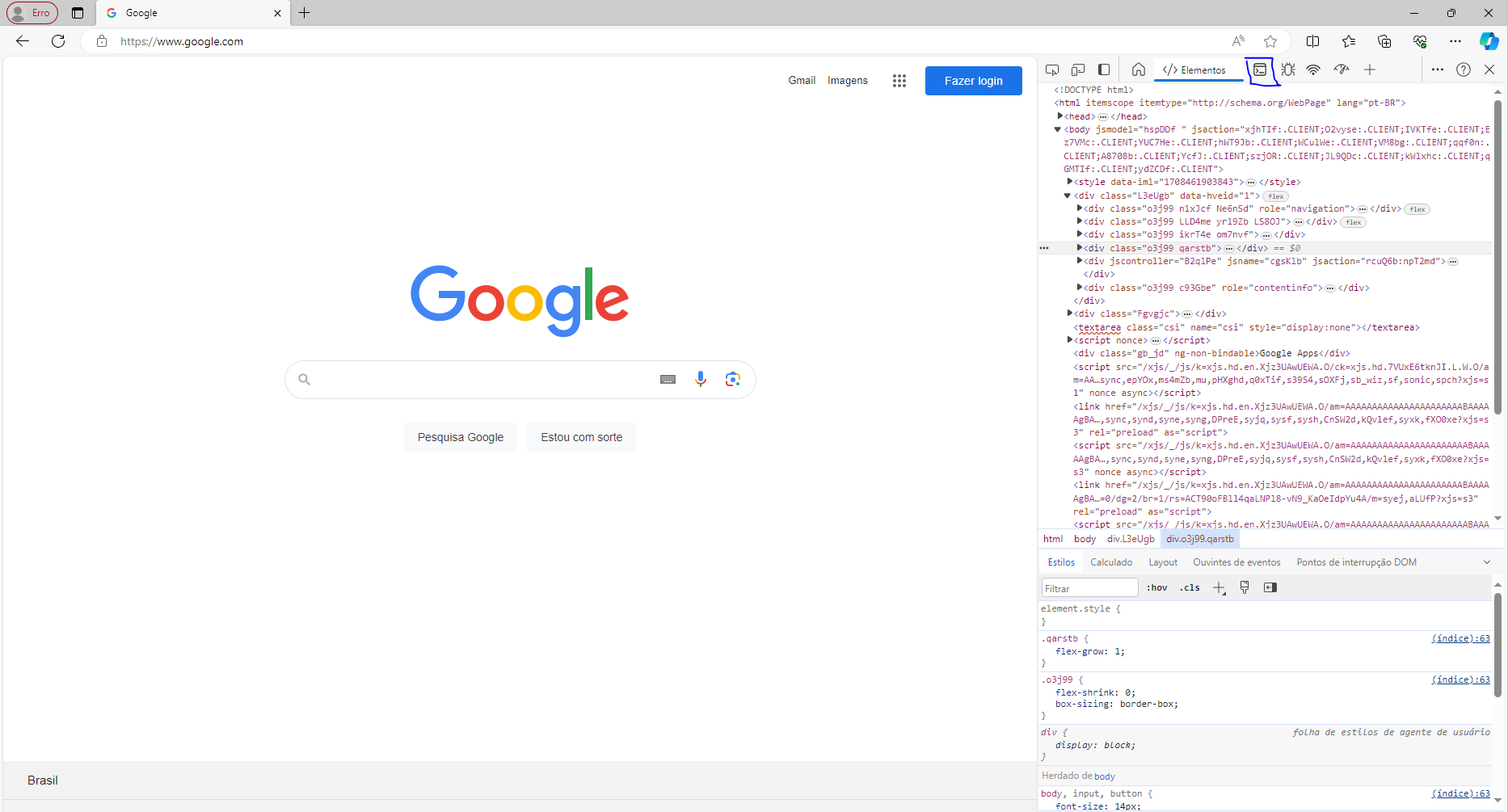The image size is (1508, 812).
Task: Open the DevTools help question mark
Action: (x=1464, y=70)
